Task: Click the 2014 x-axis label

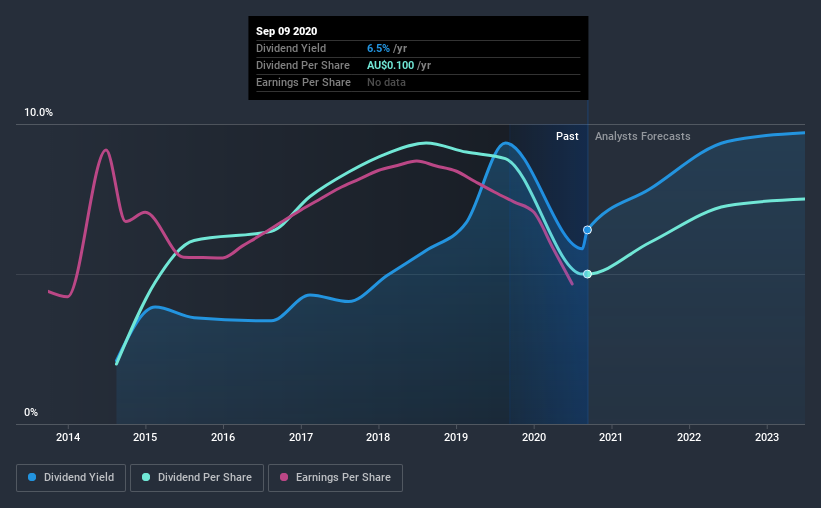Action: [x=68, y=437]
